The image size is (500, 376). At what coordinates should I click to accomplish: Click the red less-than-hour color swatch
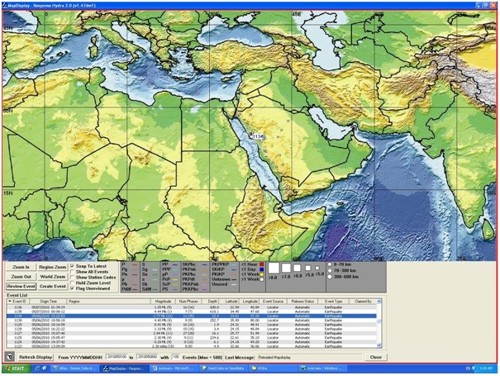(x=262, y=264)
